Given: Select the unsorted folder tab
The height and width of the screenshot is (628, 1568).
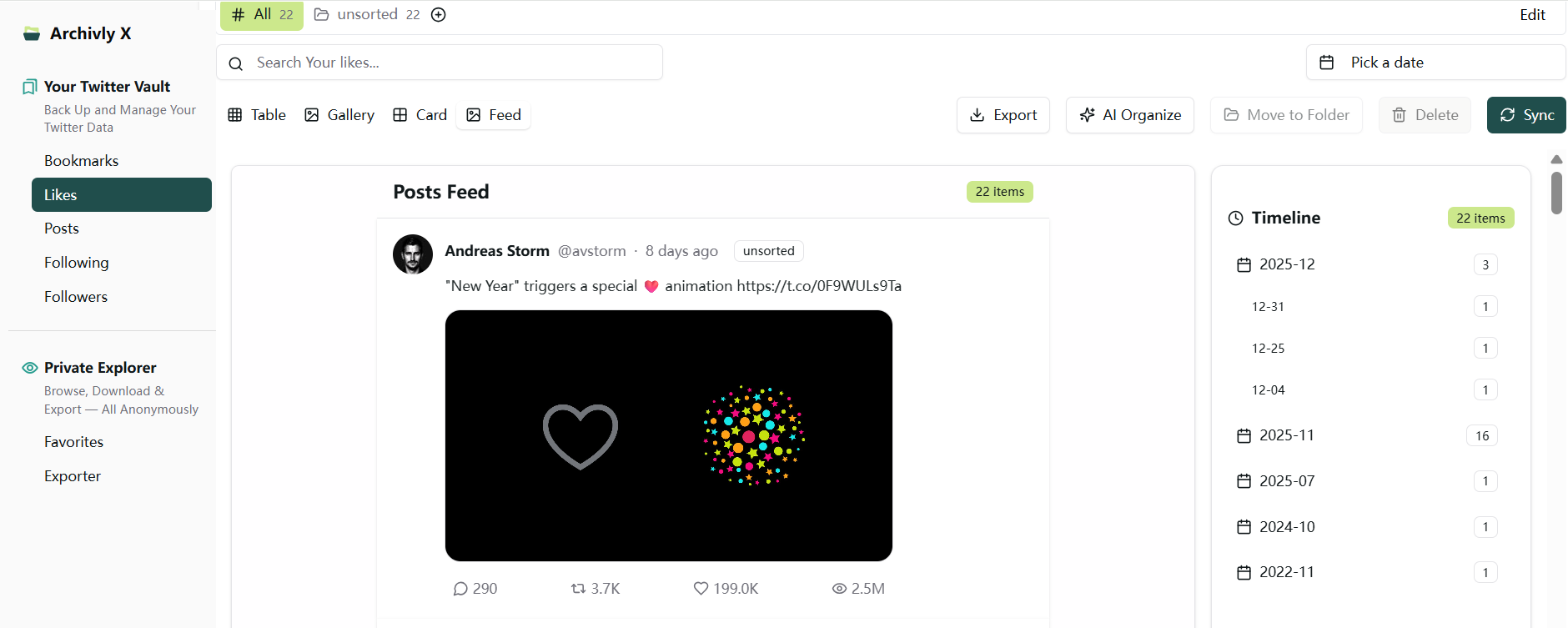Looking at the screenshot, I should 367,14.
